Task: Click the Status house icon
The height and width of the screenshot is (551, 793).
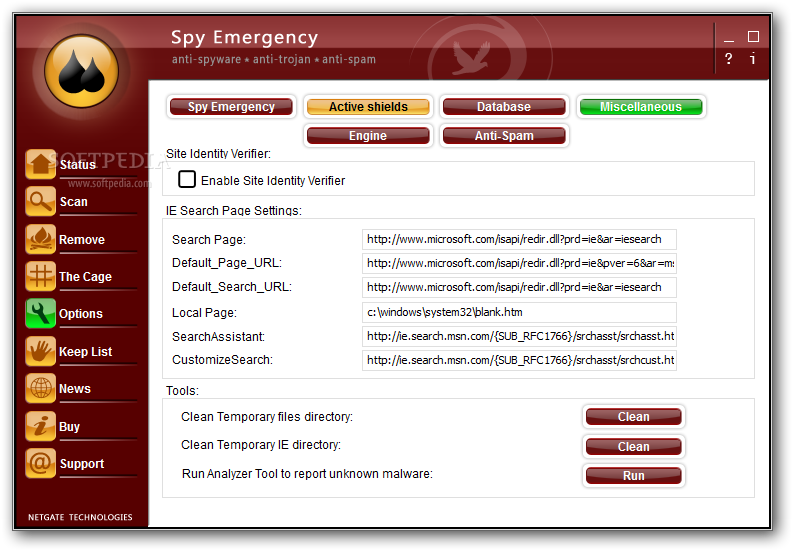Action: 40,164
